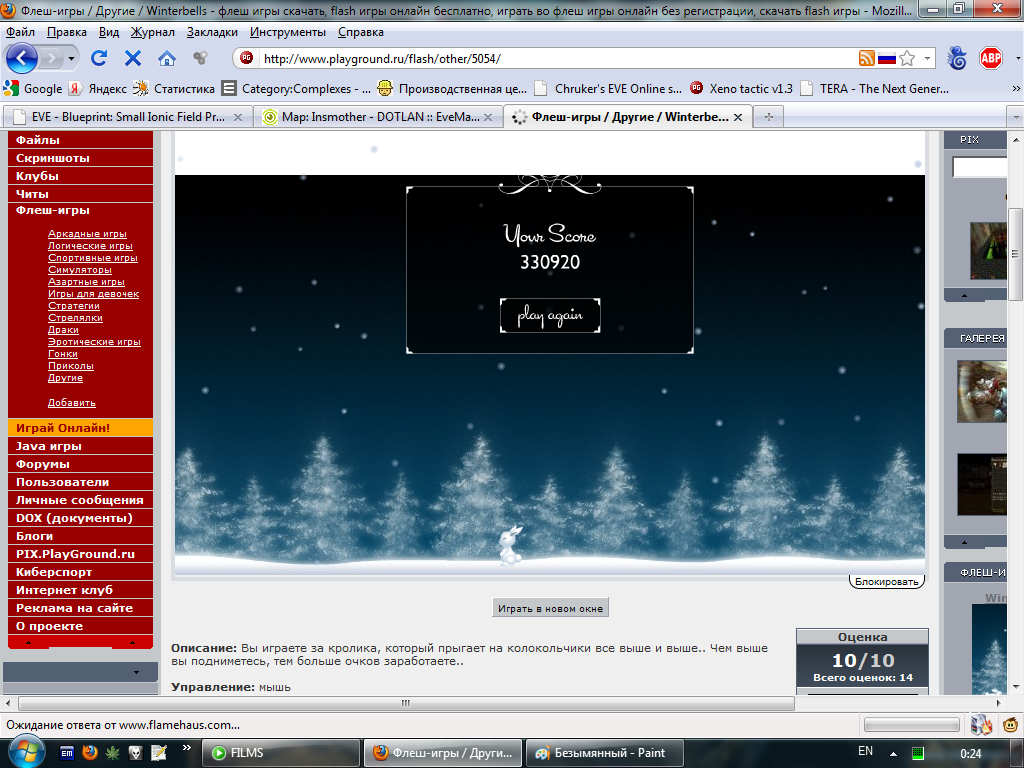Click the Russian flag icon in address bar
1024x768 pixels.
pyautogui.click(x=886, y=59)
